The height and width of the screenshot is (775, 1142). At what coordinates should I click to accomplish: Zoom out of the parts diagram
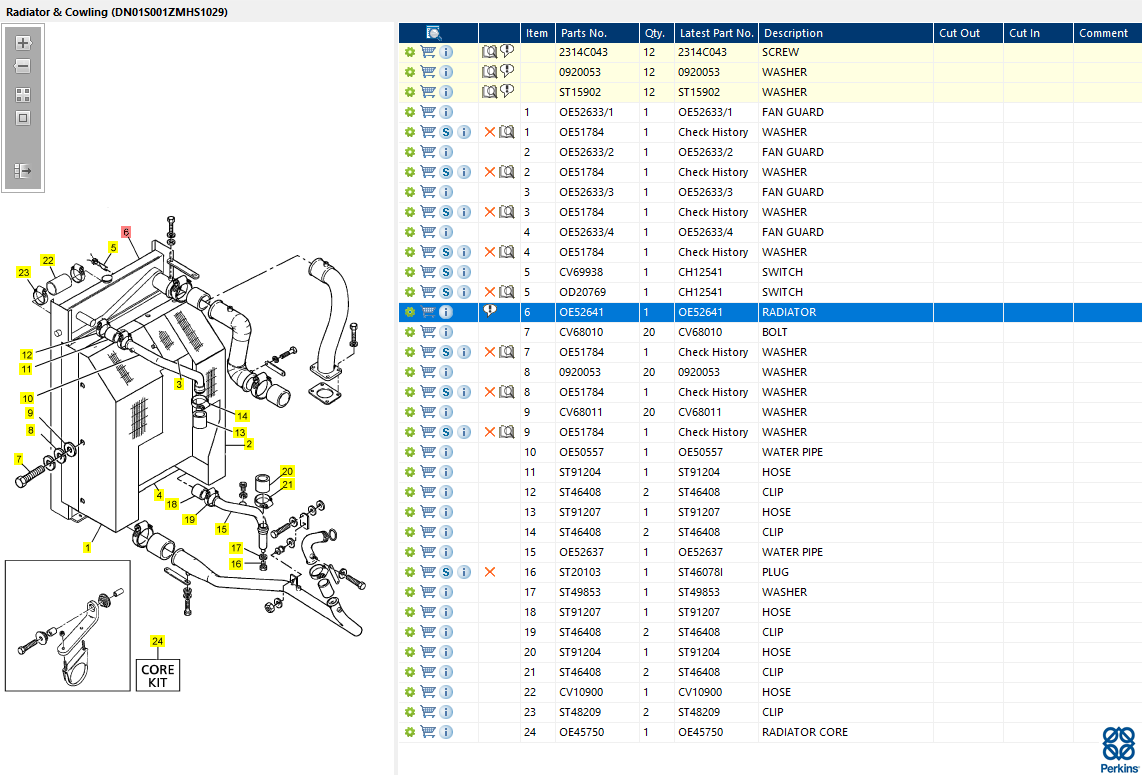point(23,66)
